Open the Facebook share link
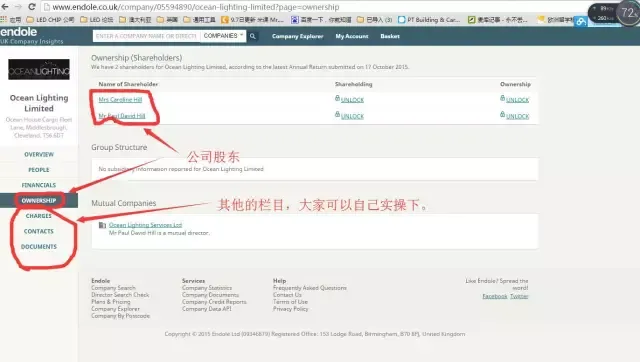The image size is (640, 362). click(495, 296)
